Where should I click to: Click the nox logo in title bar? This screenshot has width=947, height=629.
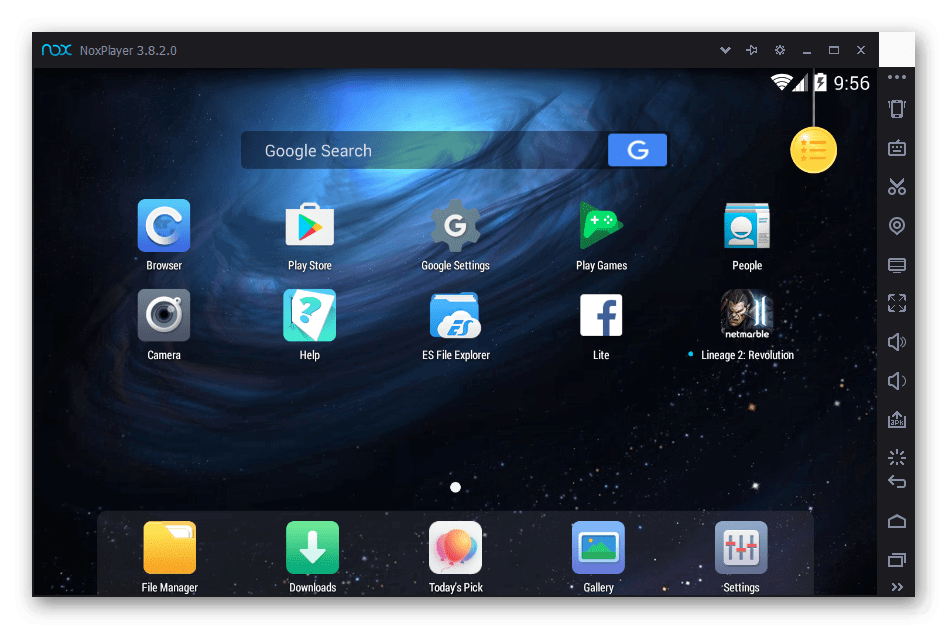point(57,50)
